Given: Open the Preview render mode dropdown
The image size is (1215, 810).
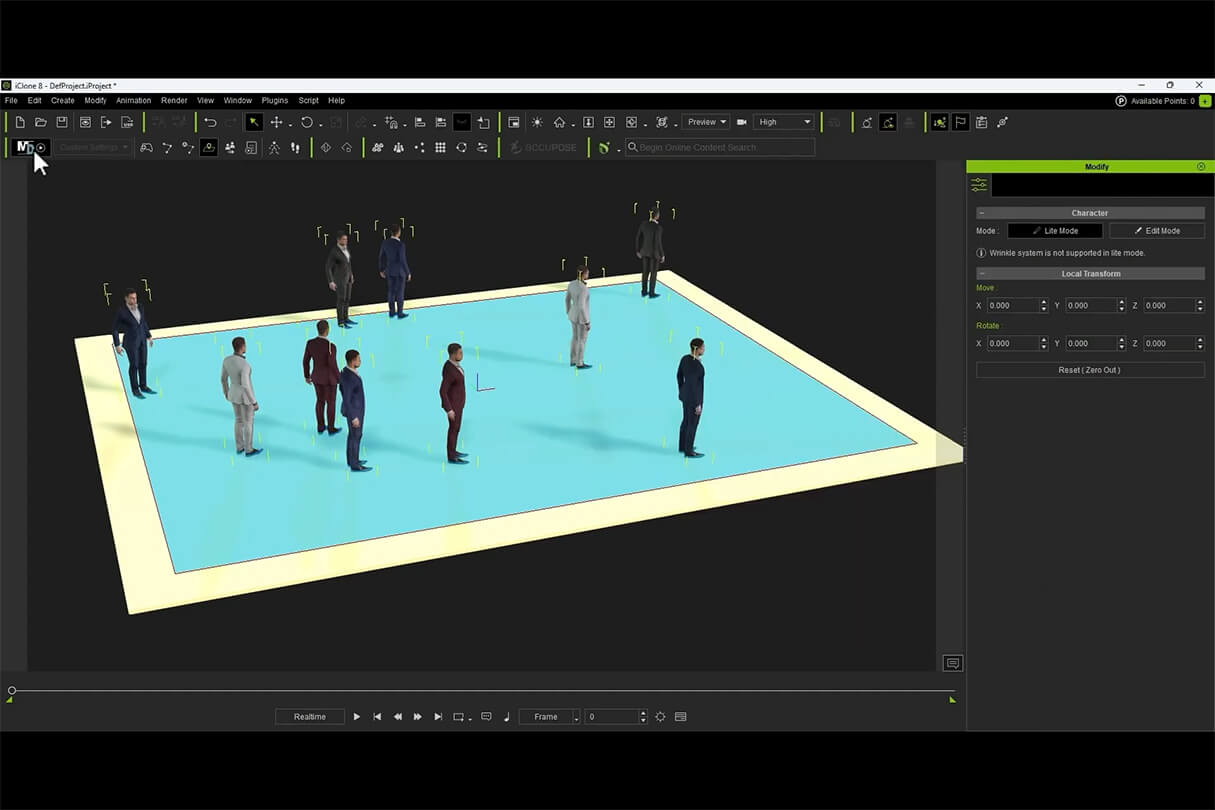Looking at the screenshot, I should [706, 122].
